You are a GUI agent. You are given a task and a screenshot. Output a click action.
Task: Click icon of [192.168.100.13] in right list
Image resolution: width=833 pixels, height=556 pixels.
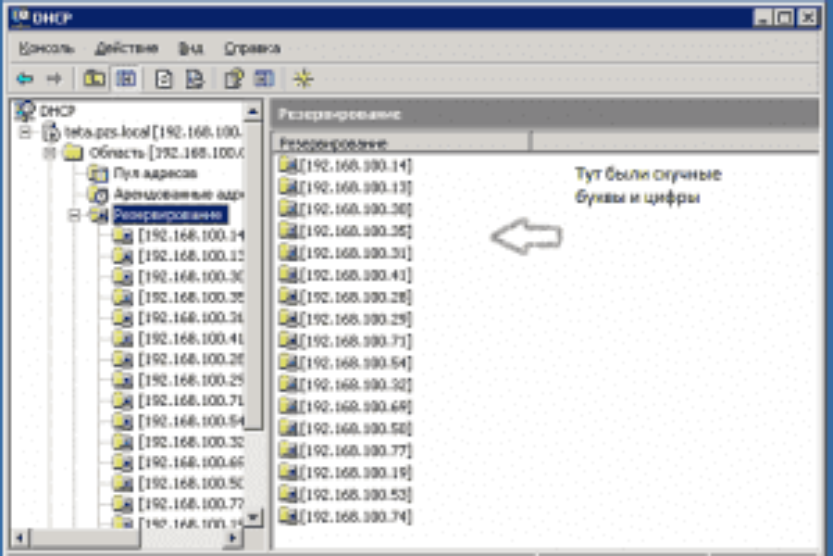(288, 187)
